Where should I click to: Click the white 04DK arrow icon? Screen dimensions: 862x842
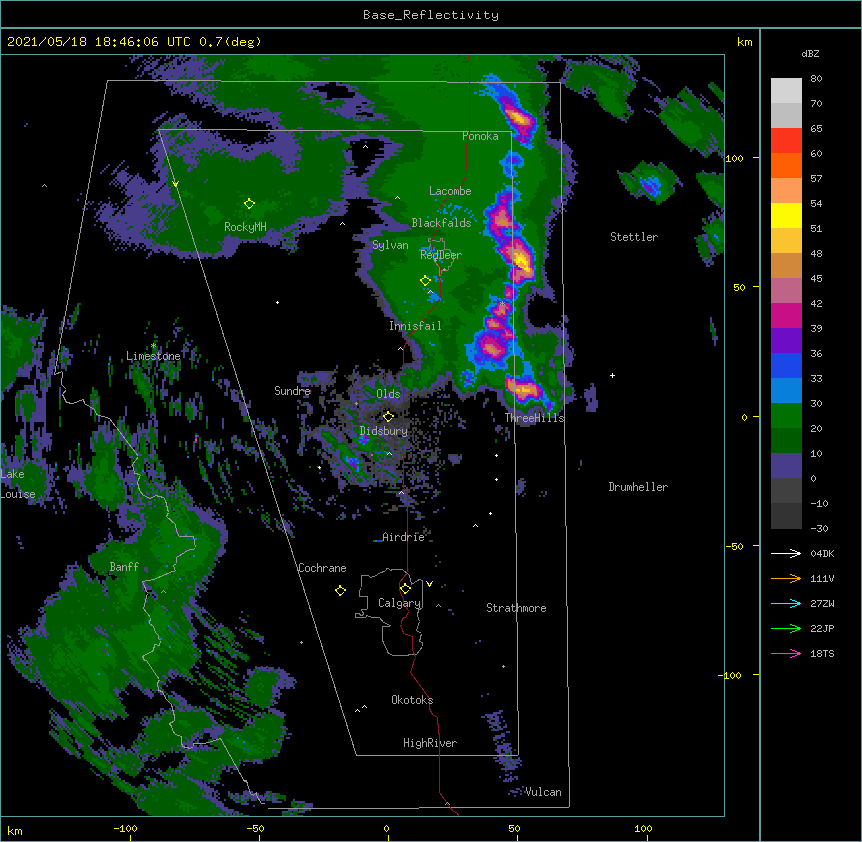tap(786, 553)
